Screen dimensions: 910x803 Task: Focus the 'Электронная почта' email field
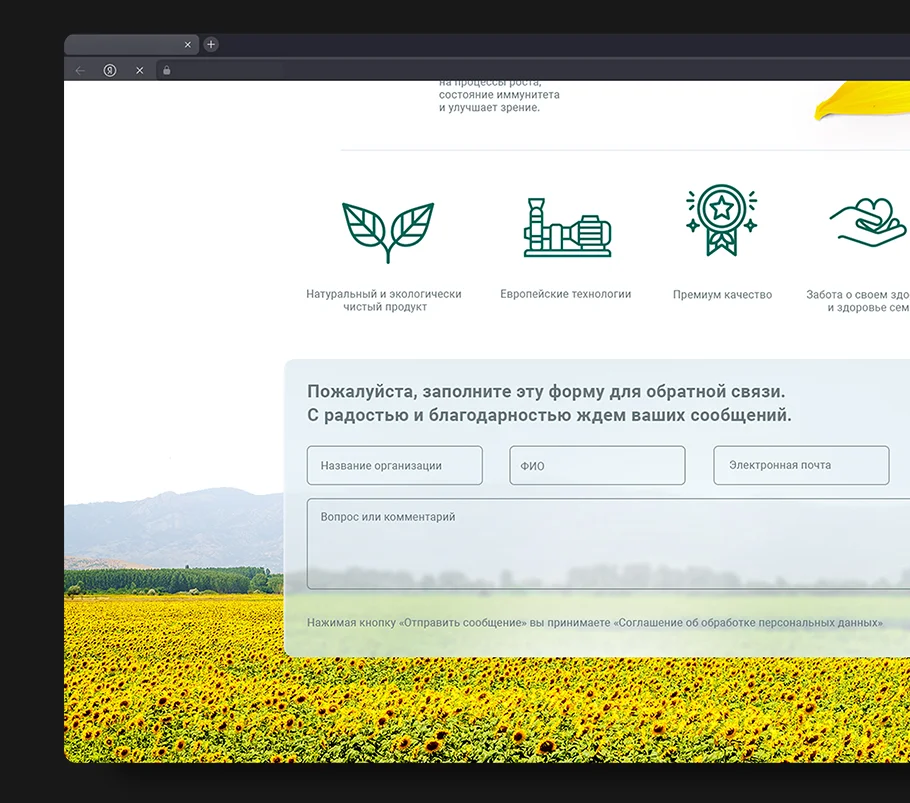(x=801, y=465)
